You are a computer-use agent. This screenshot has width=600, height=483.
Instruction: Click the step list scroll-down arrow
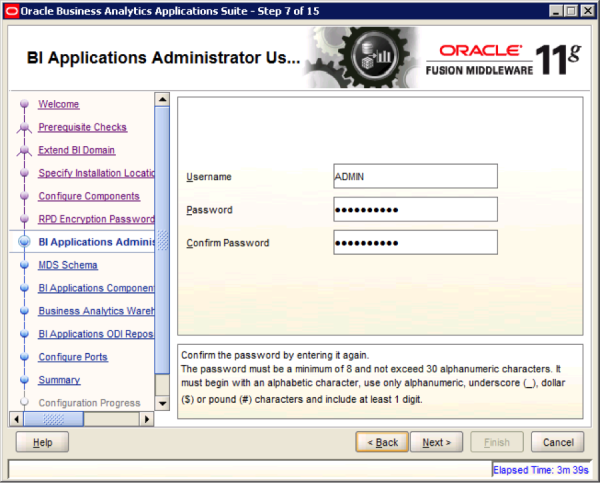(162, 403)
